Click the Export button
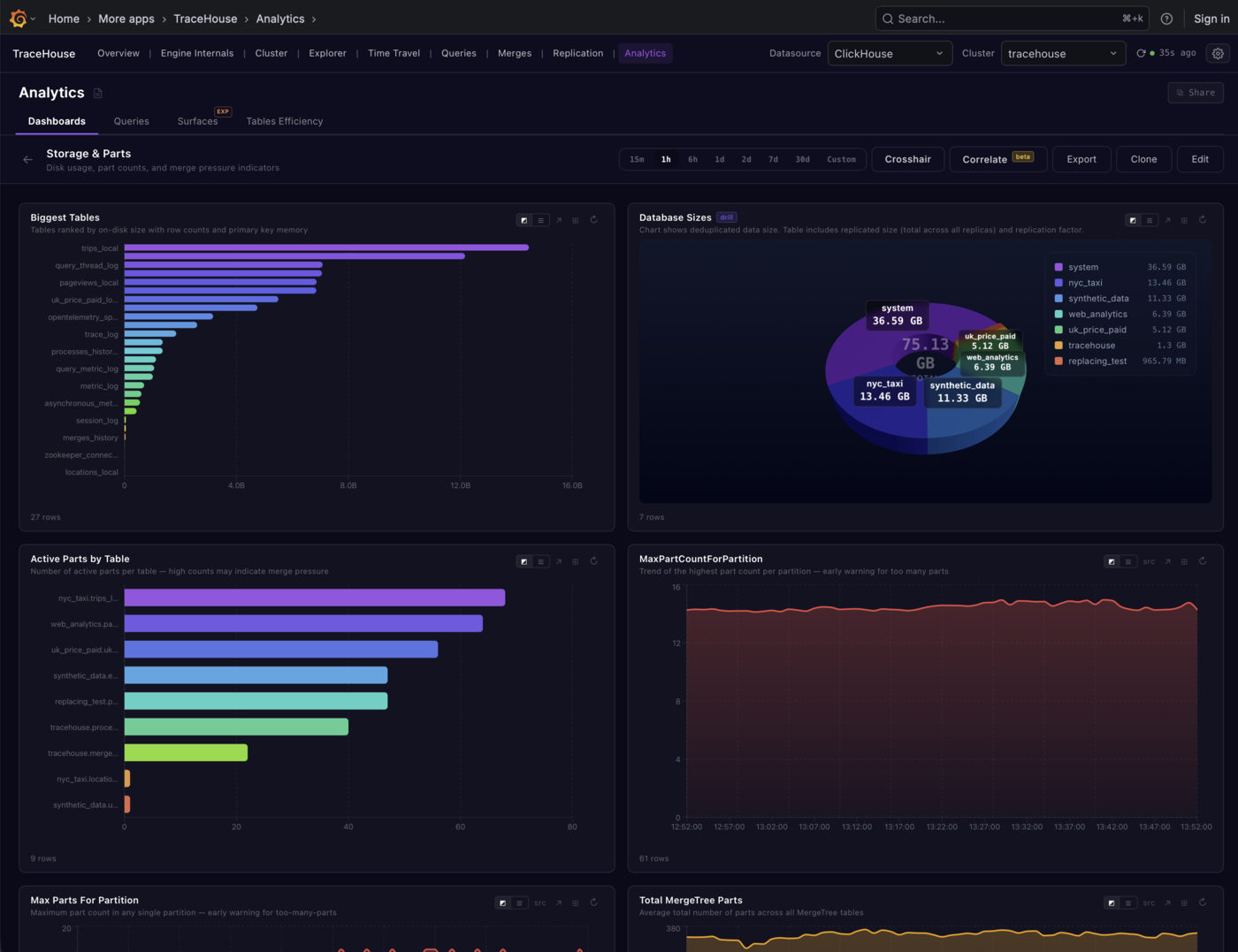This screenshot has width=1238, height=952. pos(1081,159)
